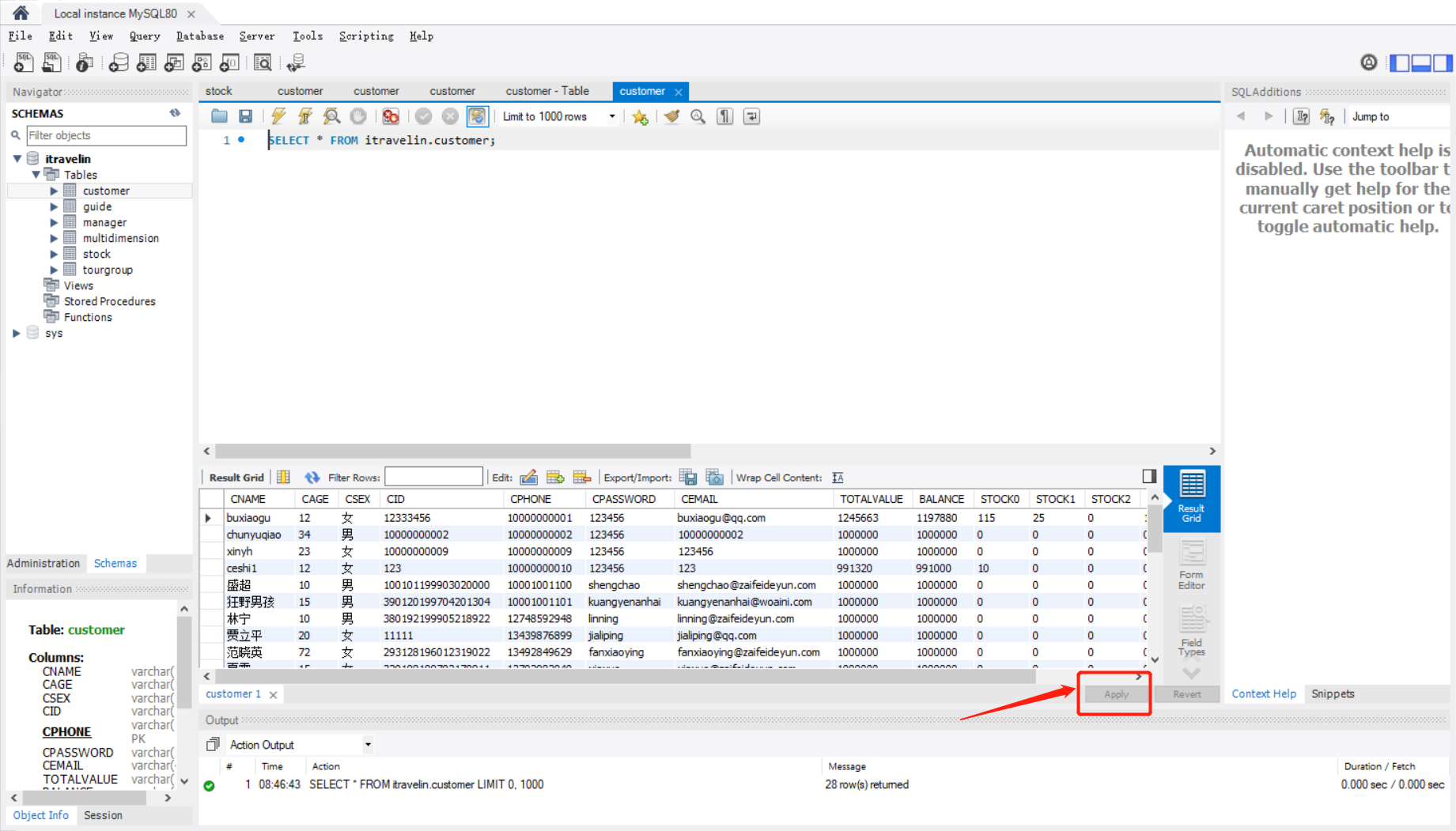
Task: Open the Form Editor view
Action: click(x=1191, y=565)
